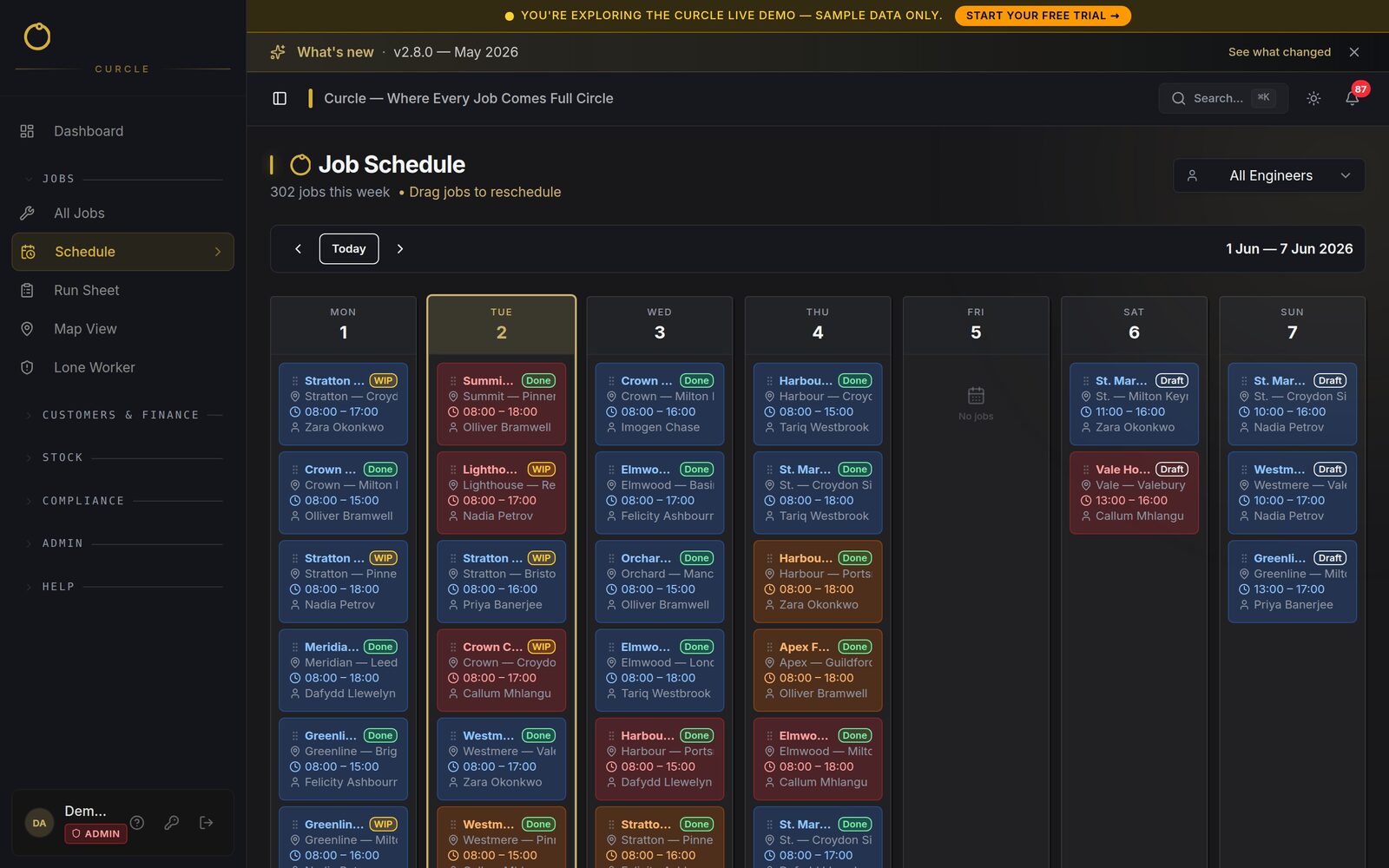Switch theme with the sun icon
This screenshot has width=1389, height=868.
click(x=1313, y=98)
